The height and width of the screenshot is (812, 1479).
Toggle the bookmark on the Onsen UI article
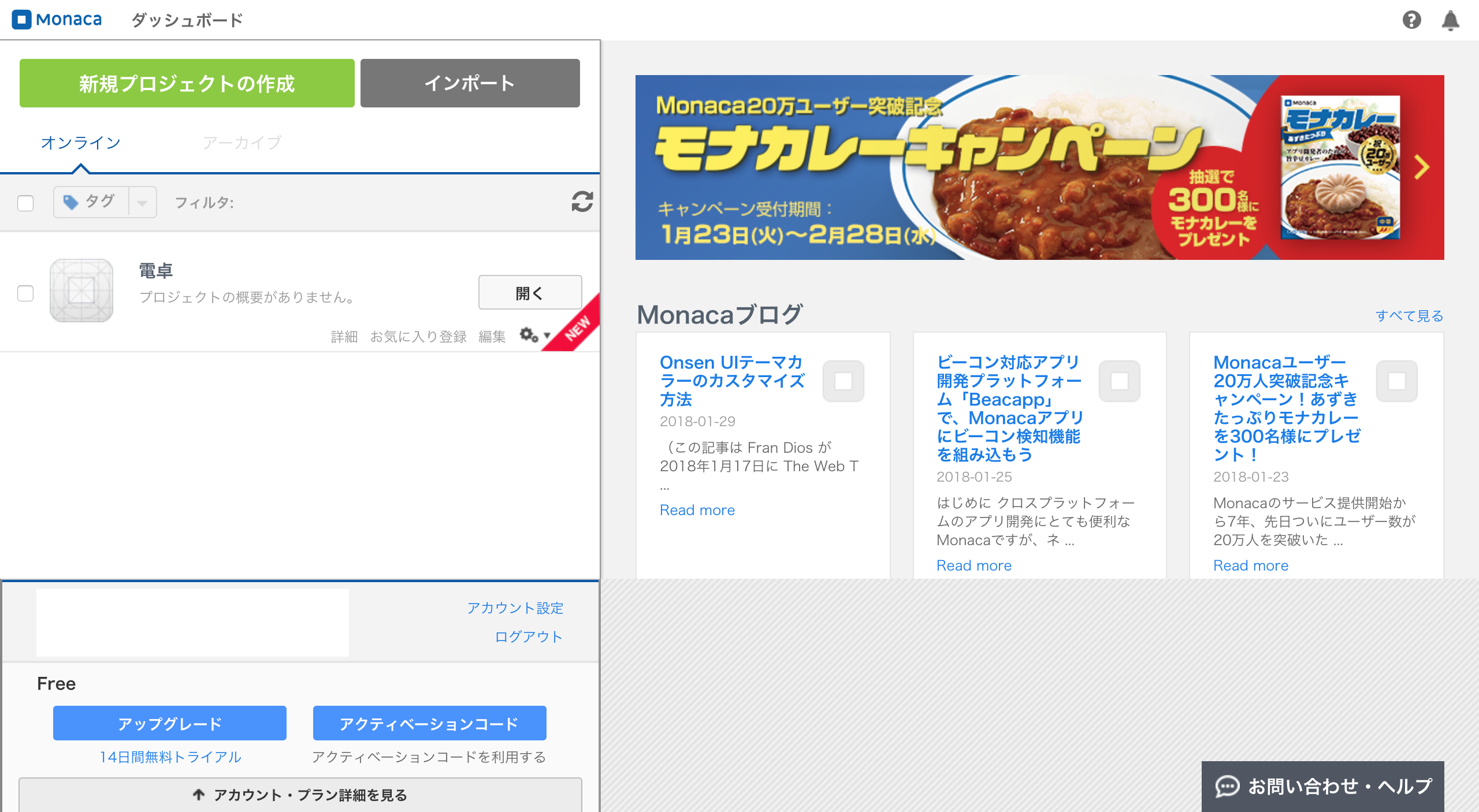tap(843, 381)
